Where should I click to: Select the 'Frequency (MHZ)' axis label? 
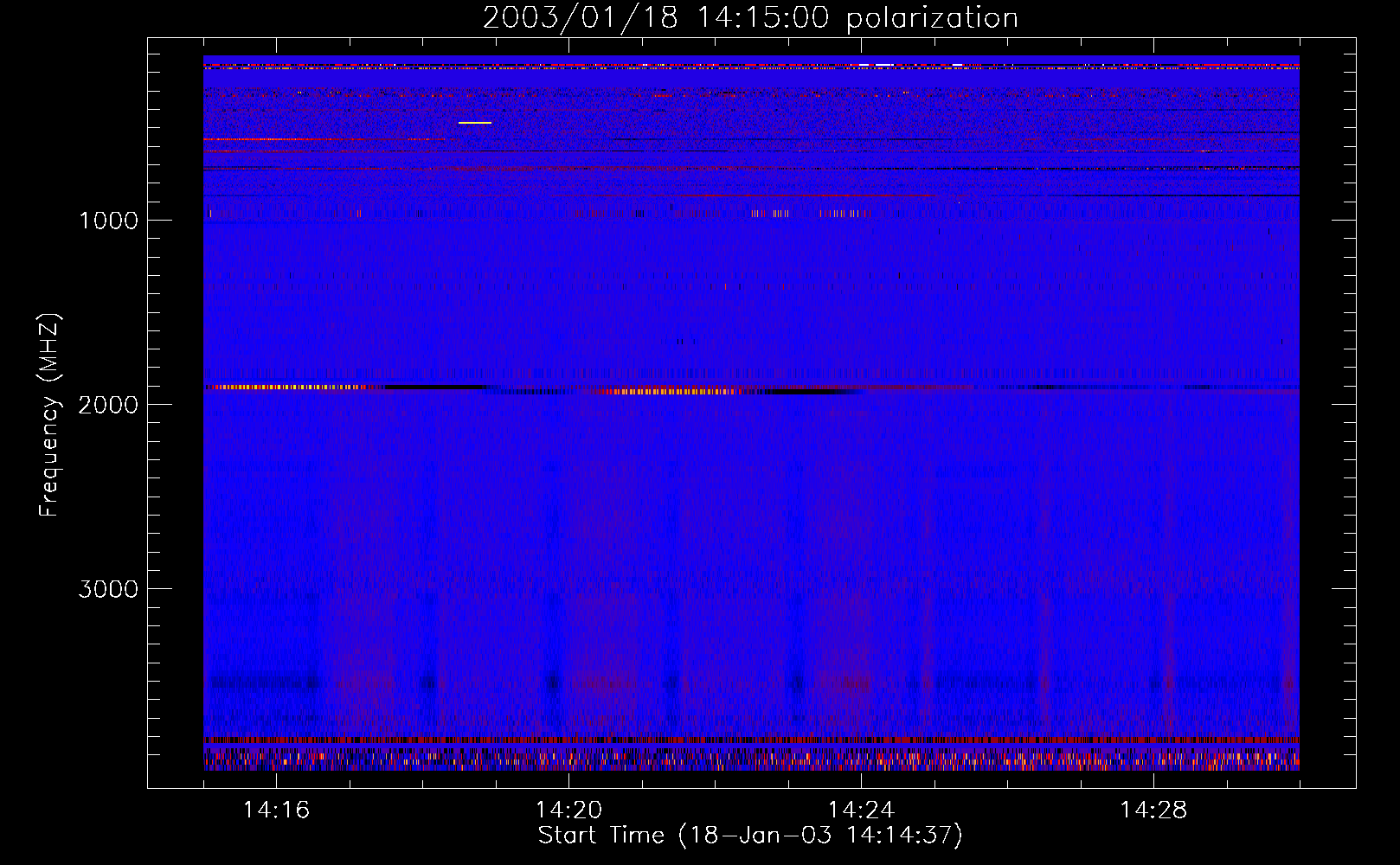pos(49,415)
